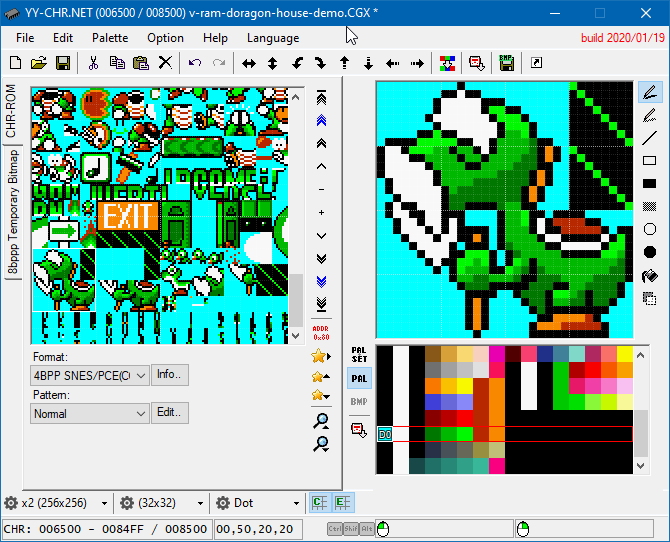
Task: Toggle the BMP palette mode button
Action: 359,403
